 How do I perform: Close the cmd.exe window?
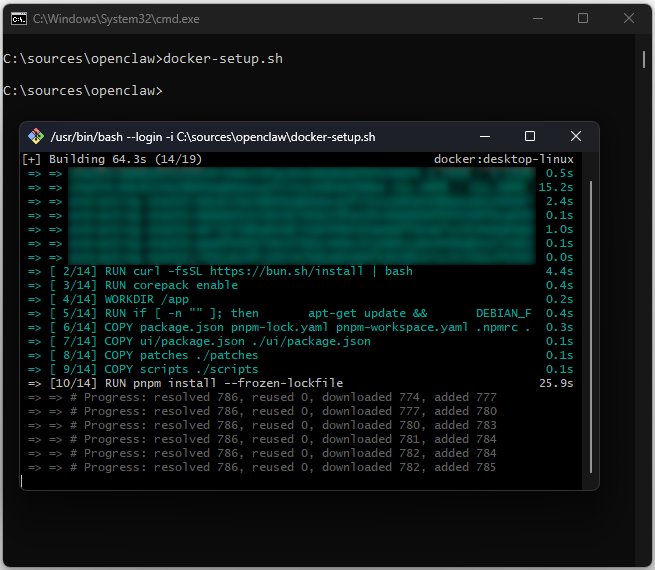pyautogui.click(x=628, y=18)
